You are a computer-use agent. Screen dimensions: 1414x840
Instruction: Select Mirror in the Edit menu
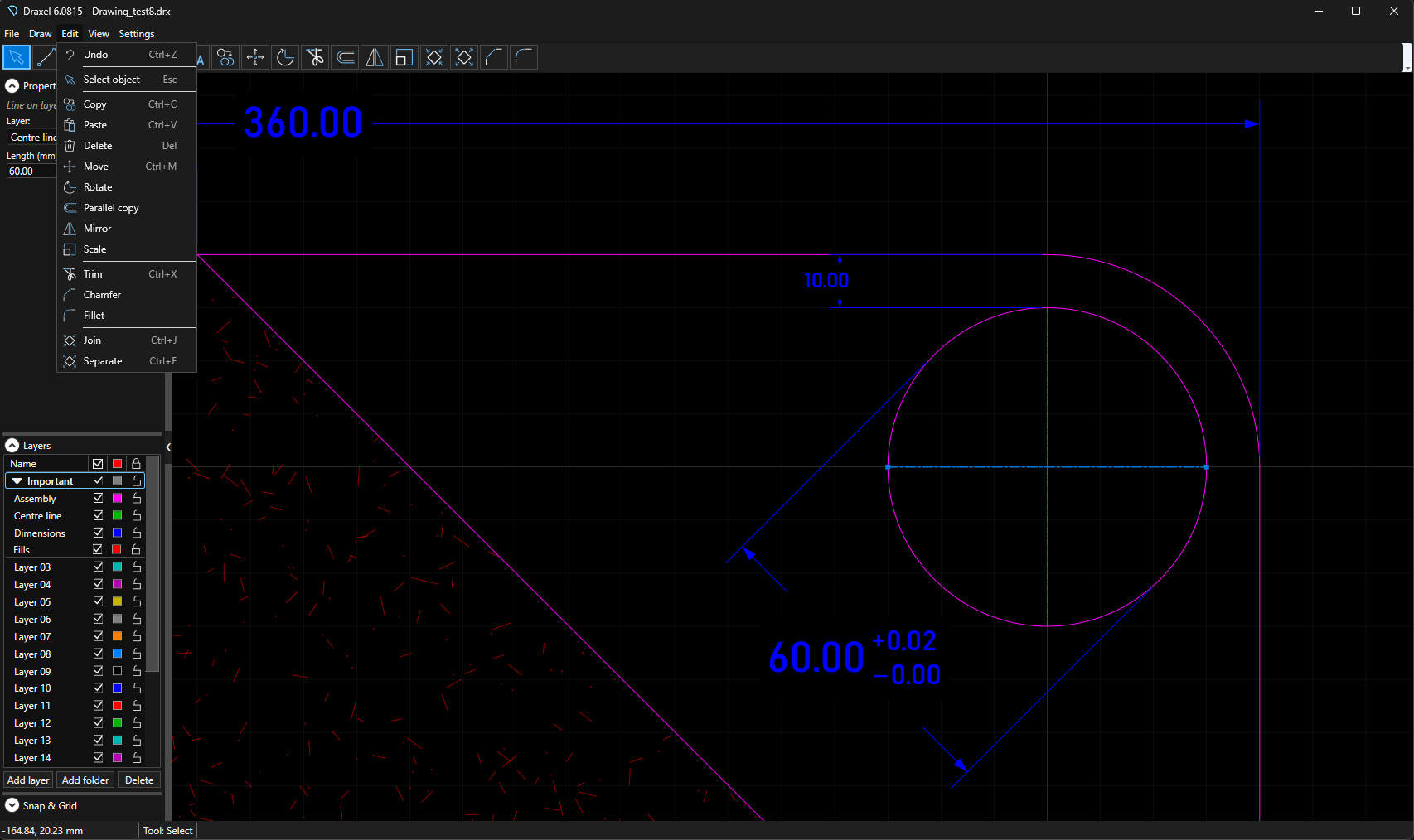click(x=127, y=229)
